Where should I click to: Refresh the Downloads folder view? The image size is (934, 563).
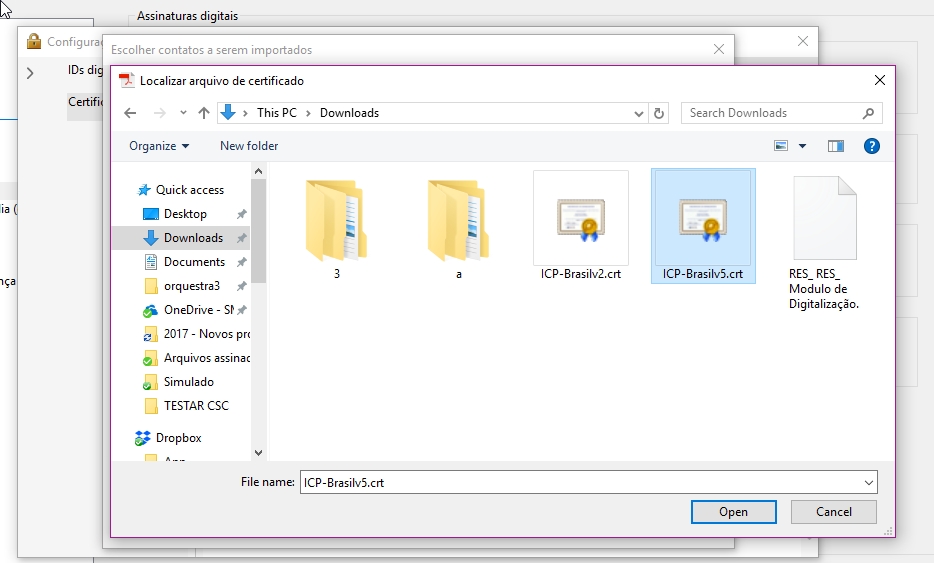pyautogui.click(x=658, y=113)
